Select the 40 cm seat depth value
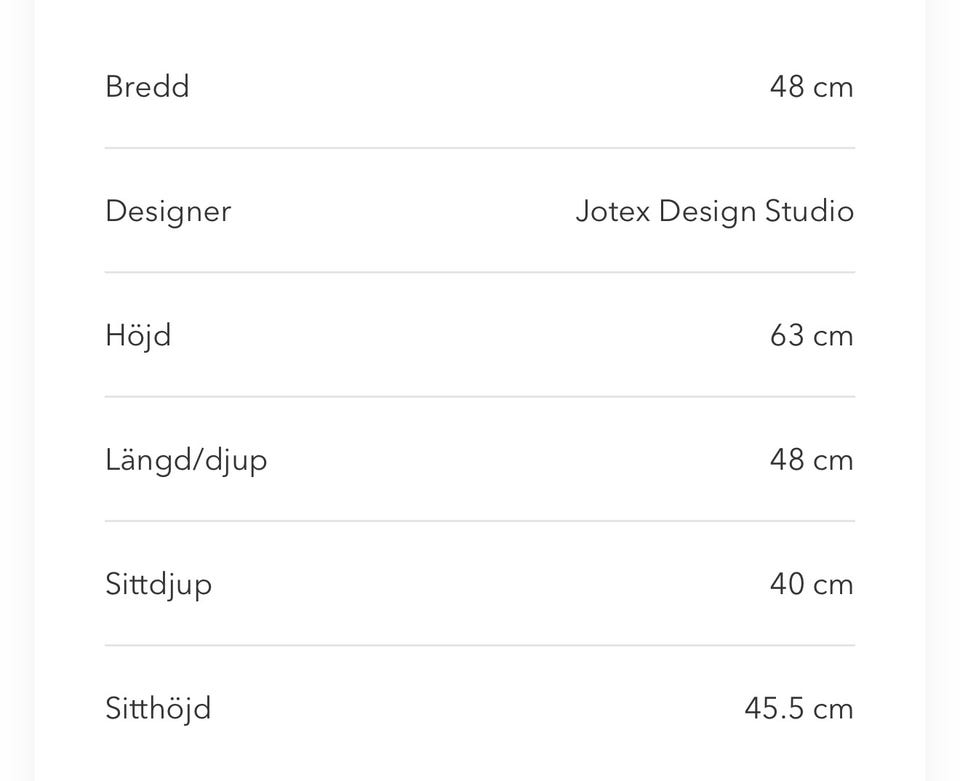960x781 pixels. (811, 584)
